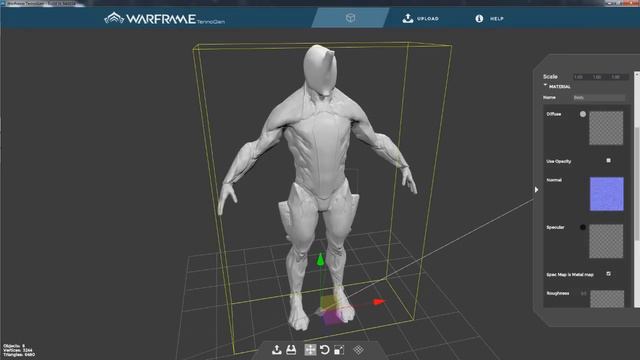This screenshot has width=640, height=360.
Task: Open the Help page in header
Action: point(489,18)
